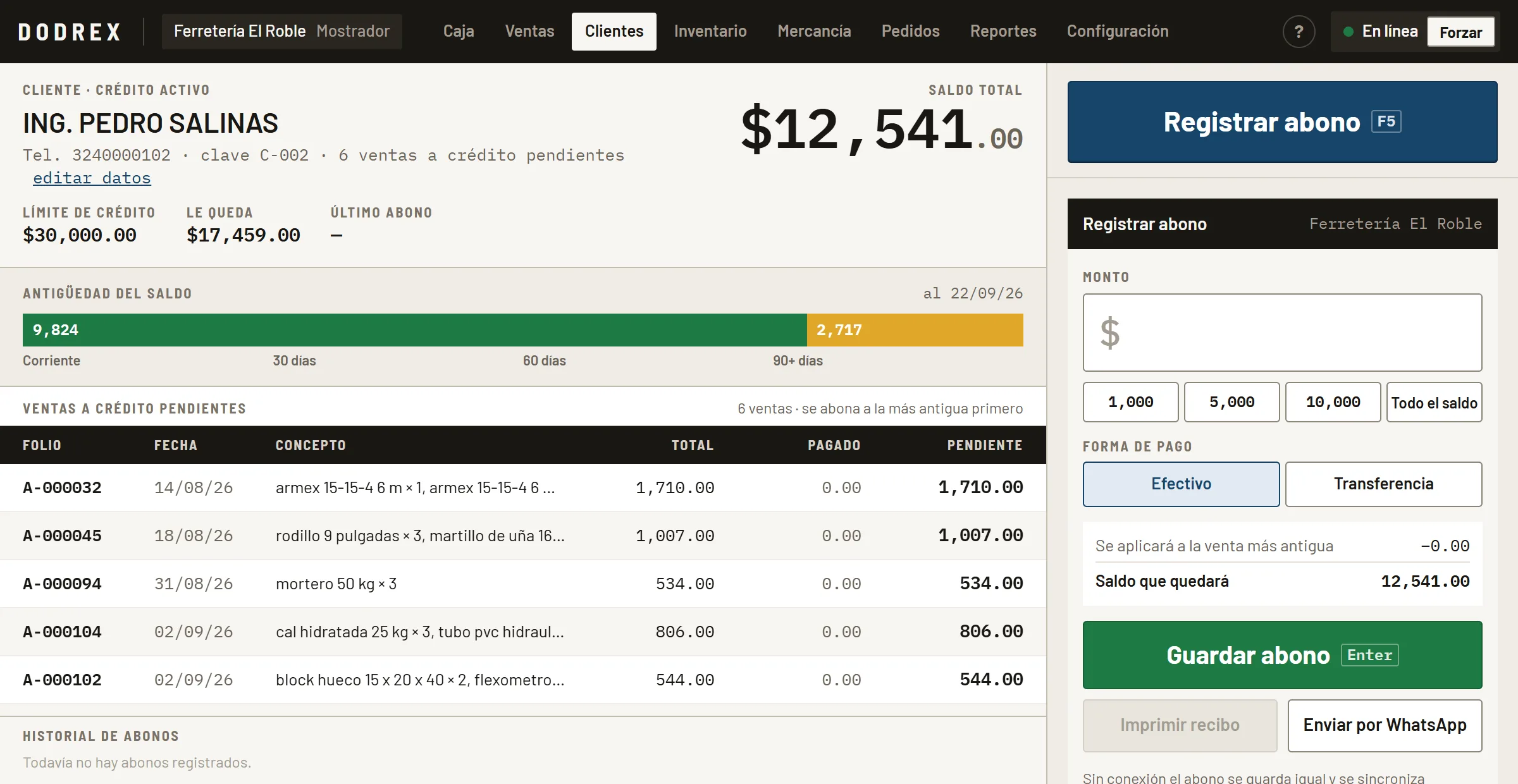Click the yellow 2,717 aging bar segment

pyautogui.click(x=915, y=330)
